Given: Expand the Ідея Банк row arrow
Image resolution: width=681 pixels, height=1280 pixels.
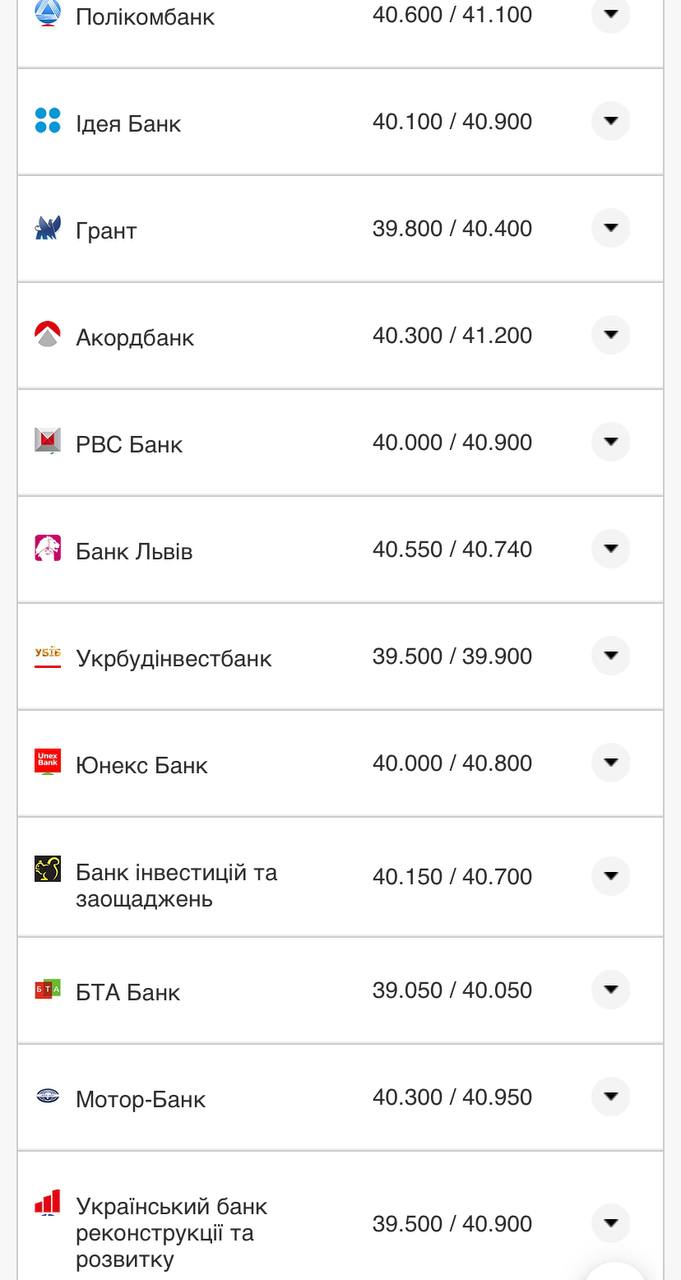Looking at the screenshot, I should tap(610, 122).
